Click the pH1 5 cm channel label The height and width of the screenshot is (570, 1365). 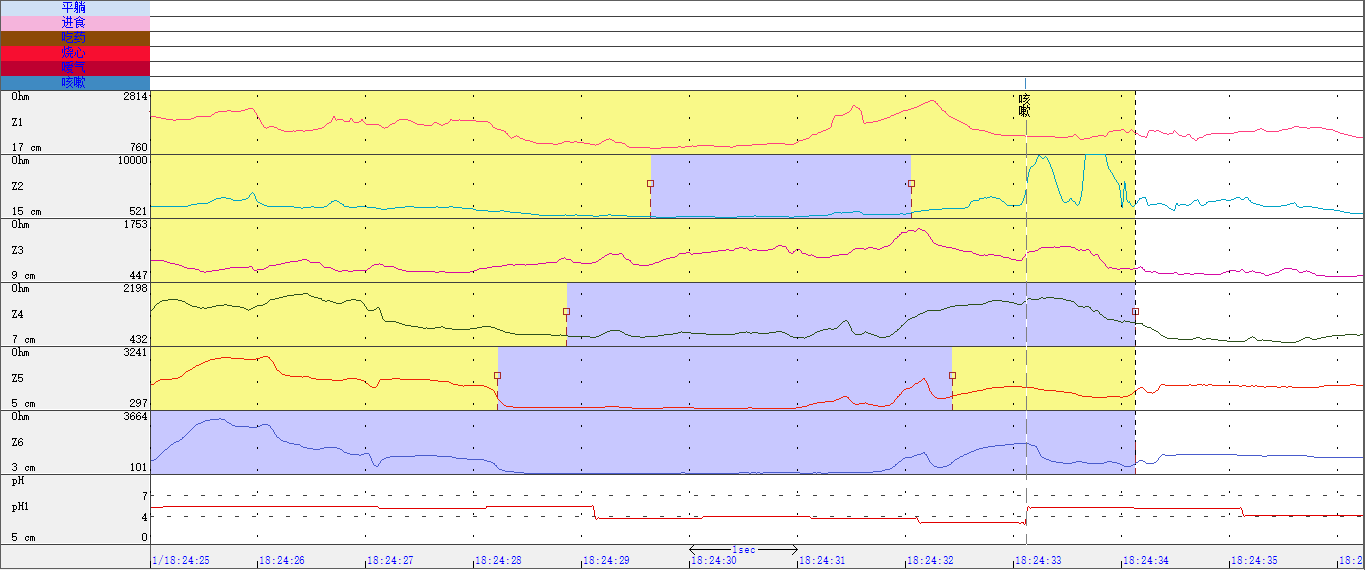pyautogui.click(x=20, y=508)
